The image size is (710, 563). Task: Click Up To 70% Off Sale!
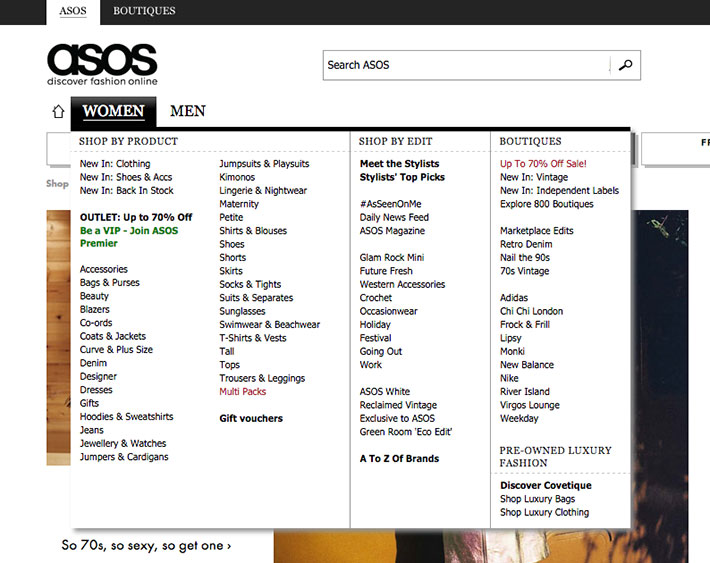pos(543,164)
